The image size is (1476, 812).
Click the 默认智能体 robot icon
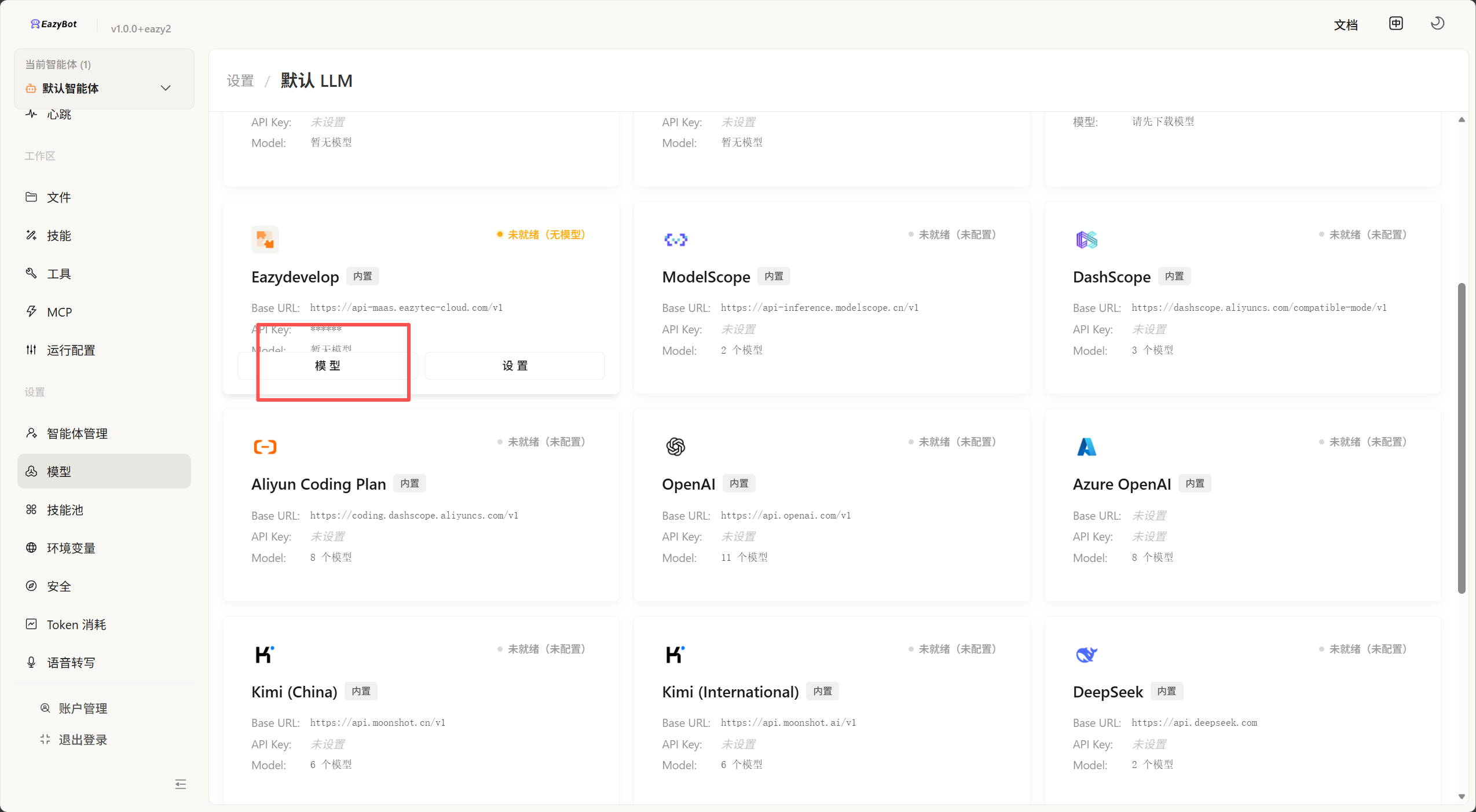coord(31,89)
